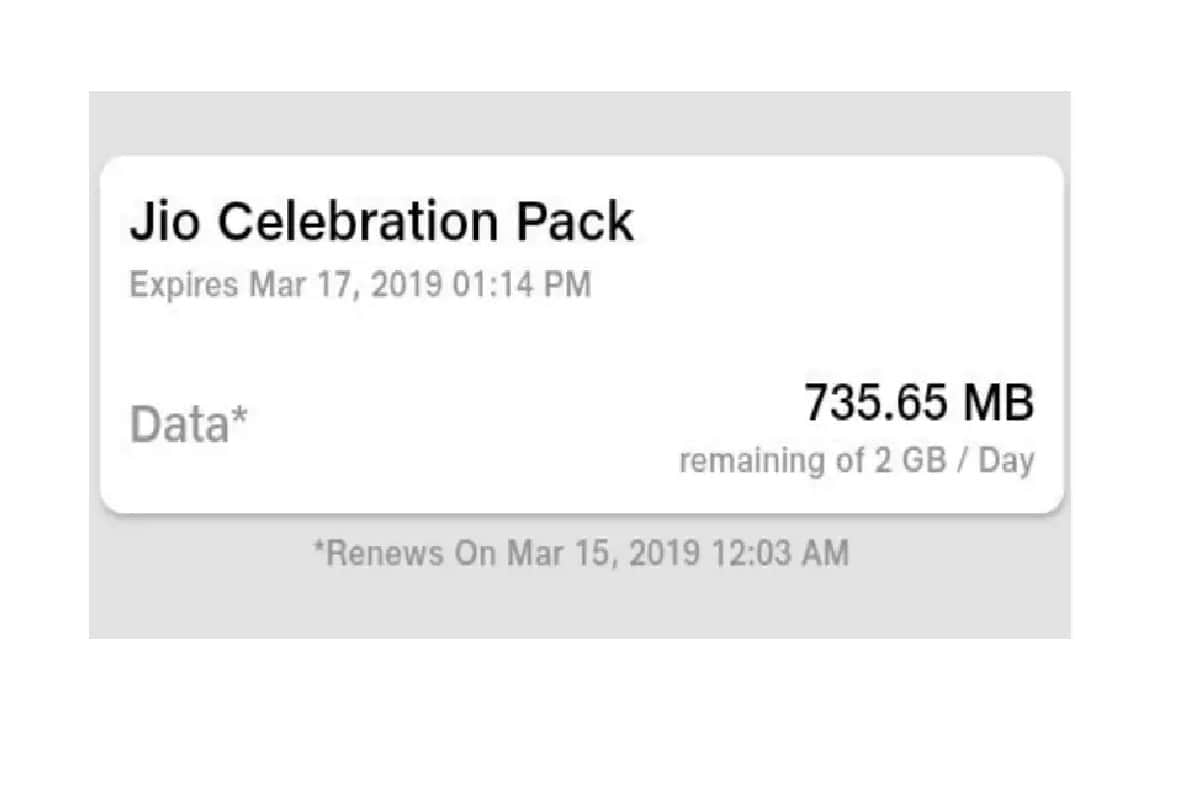Select the word Celebration in the title
This screenshot has width=1200, height=800.
(360, 220)
